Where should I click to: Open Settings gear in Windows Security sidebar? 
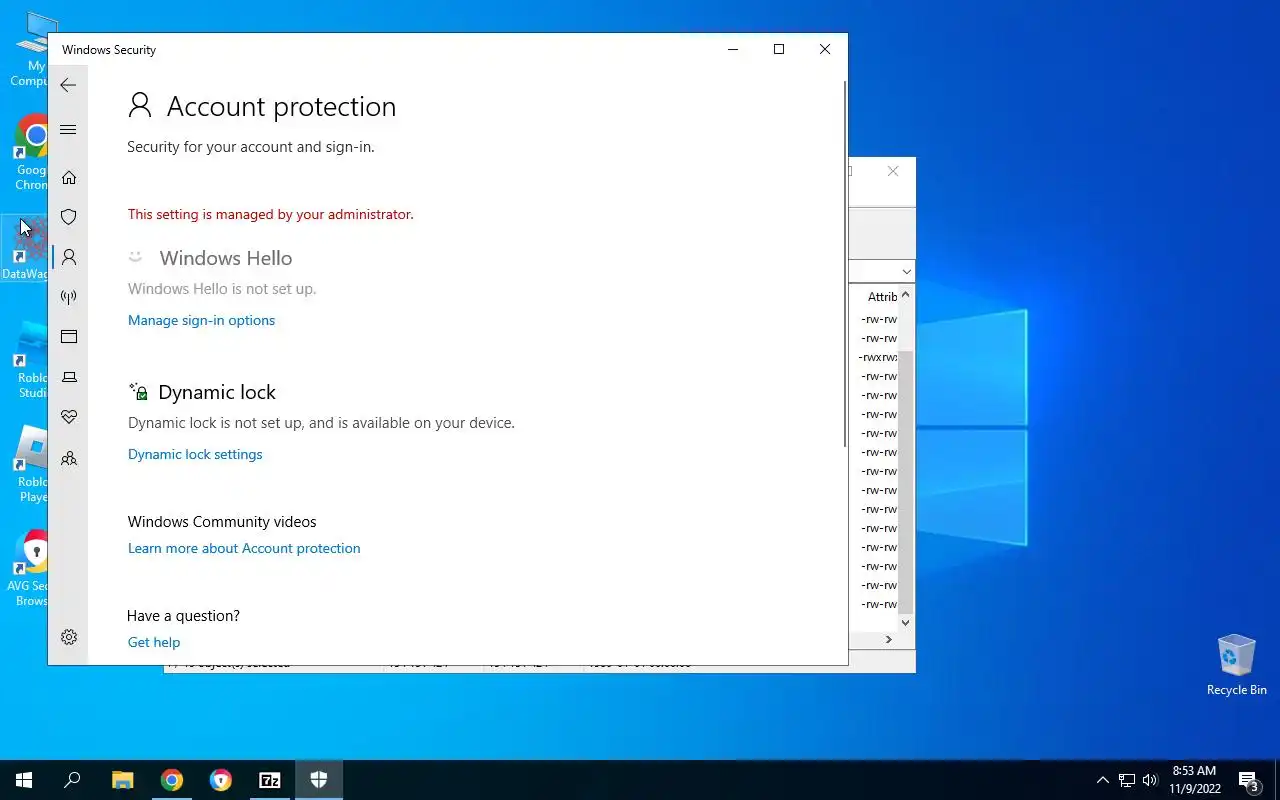coord(69,637)
